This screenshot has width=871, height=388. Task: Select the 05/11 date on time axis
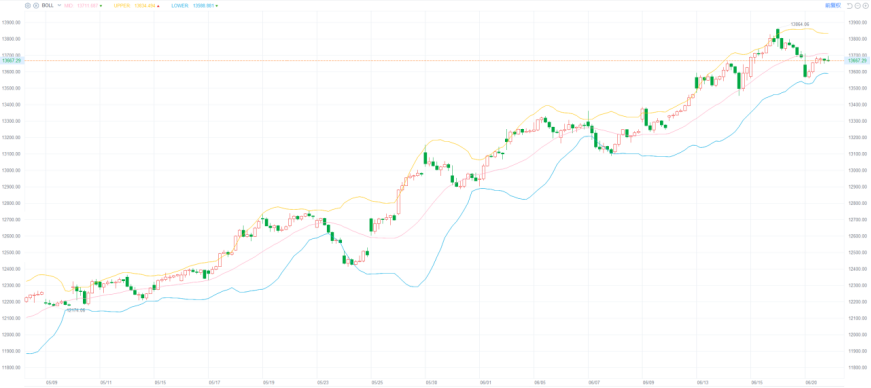coord(106,382)
